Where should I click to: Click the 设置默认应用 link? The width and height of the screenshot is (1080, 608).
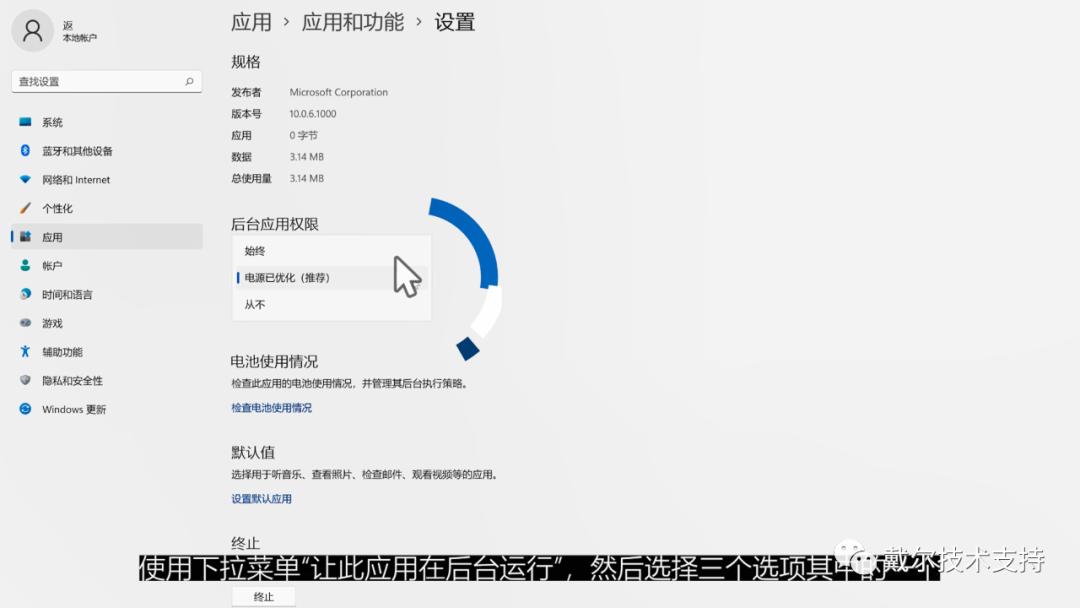pos(261,497)
